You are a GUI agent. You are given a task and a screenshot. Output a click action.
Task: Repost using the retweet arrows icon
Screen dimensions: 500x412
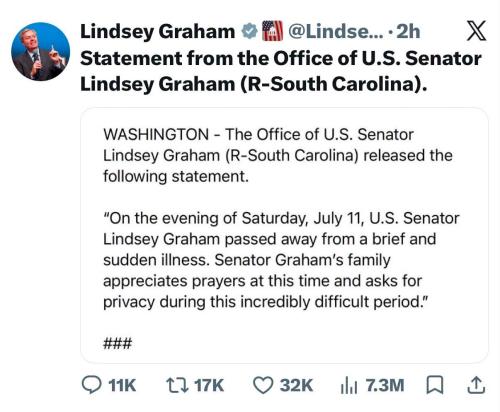coord(177,385)
